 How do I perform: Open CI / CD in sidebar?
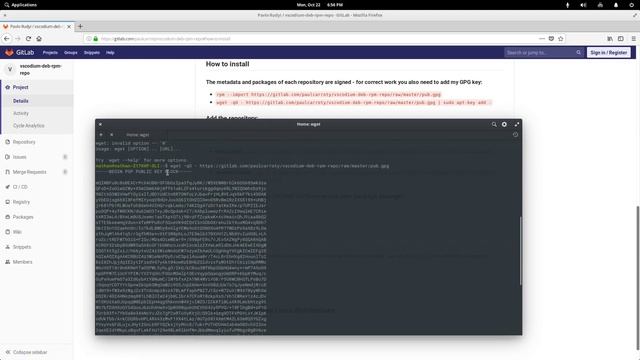pyautogui.click(x=20, y=187)
